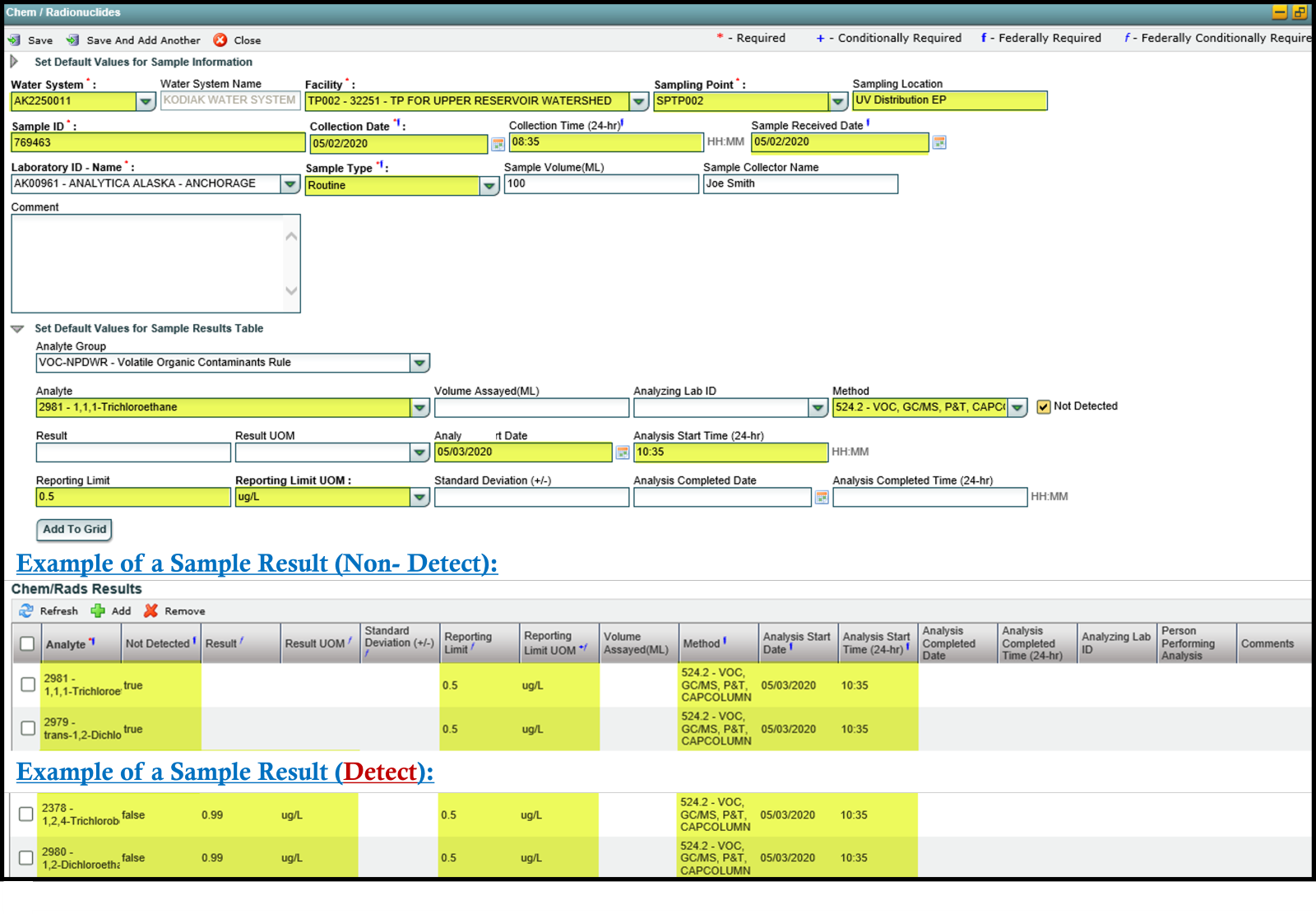The width and height of the screenshot is (1316, 914).
Task: Click the Remove red X icon
Action: [x=151, y=610]
